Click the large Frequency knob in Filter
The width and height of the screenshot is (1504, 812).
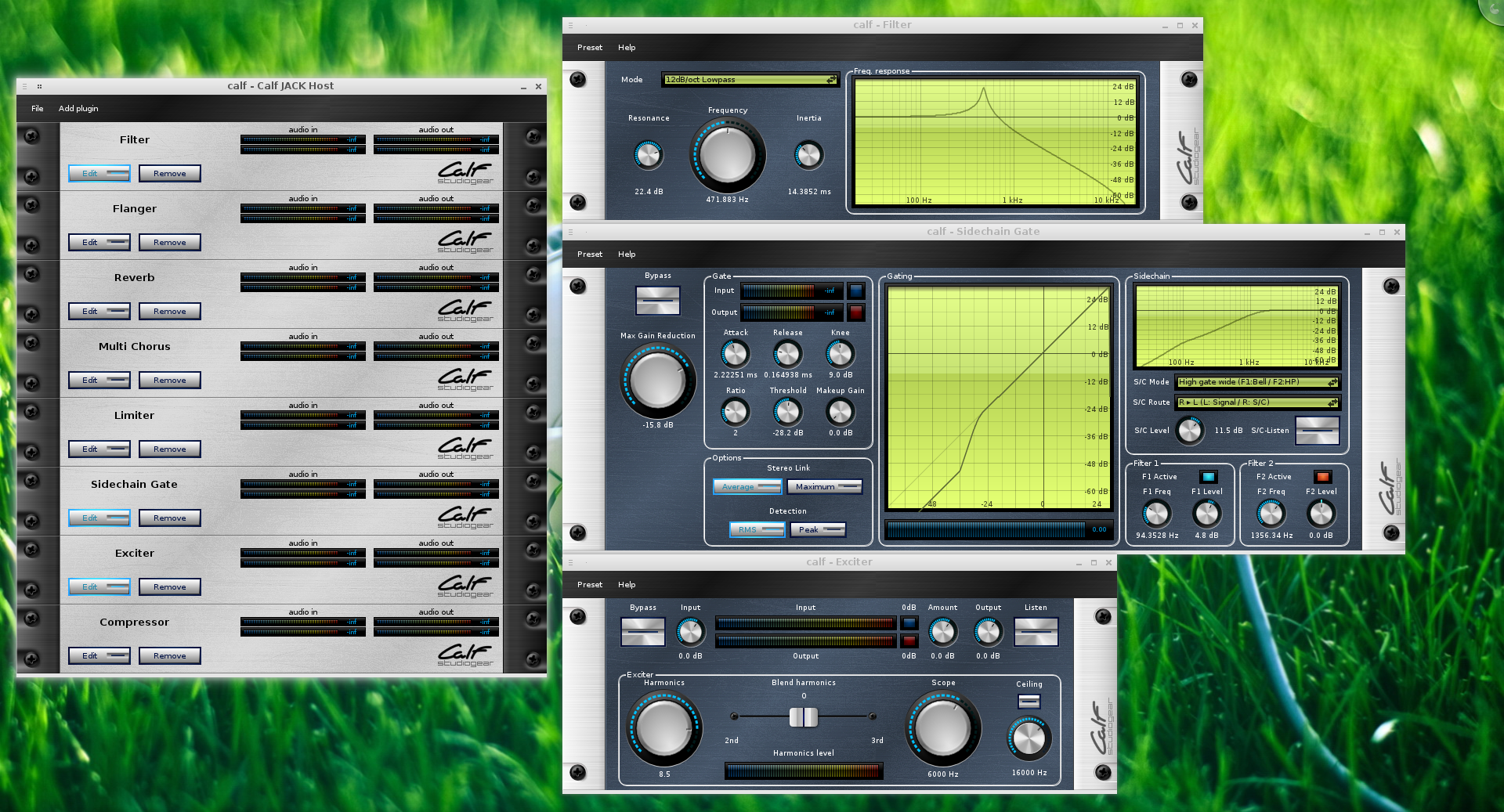728,155
